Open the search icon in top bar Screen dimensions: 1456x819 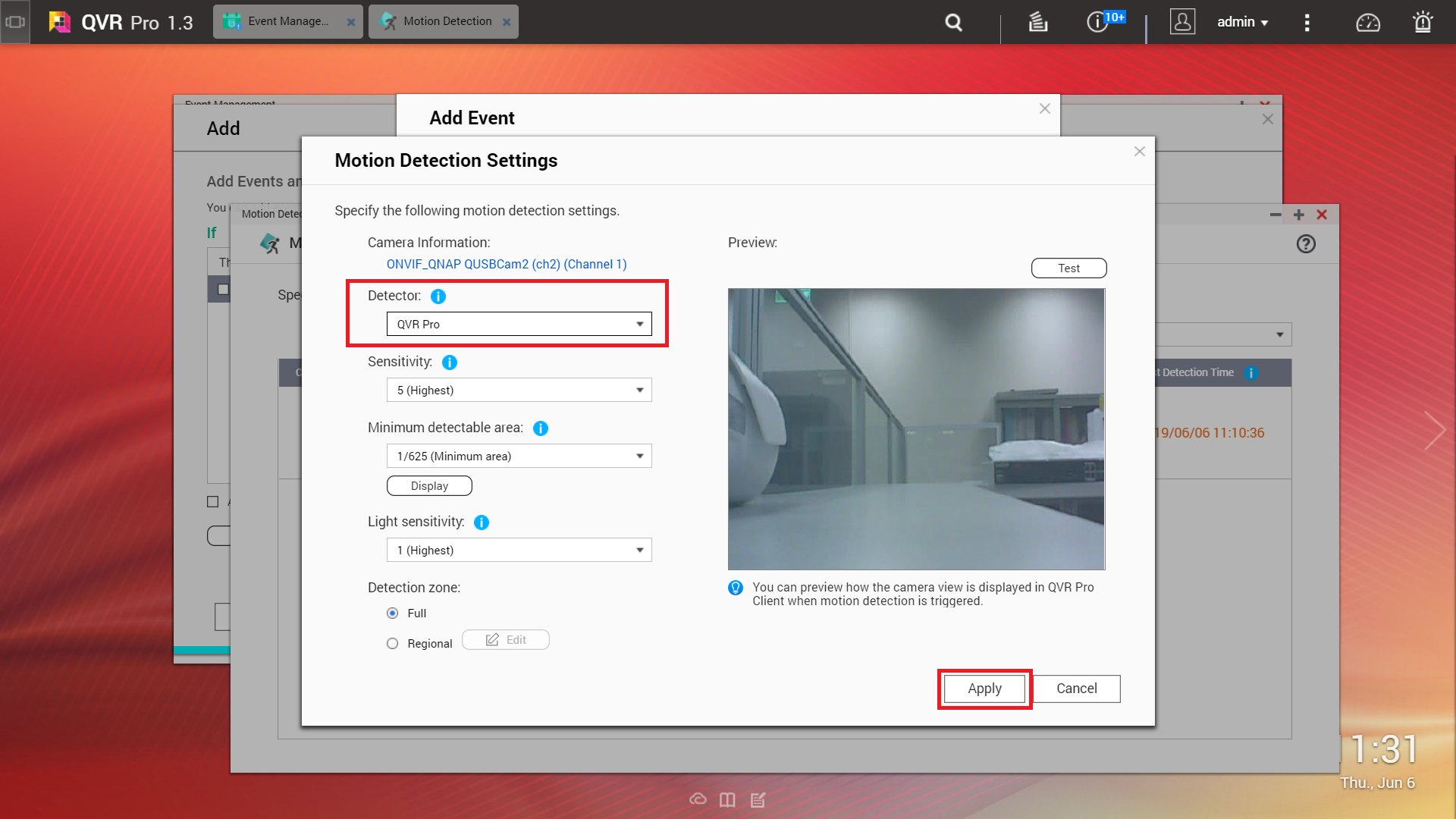tap(953, 23)
